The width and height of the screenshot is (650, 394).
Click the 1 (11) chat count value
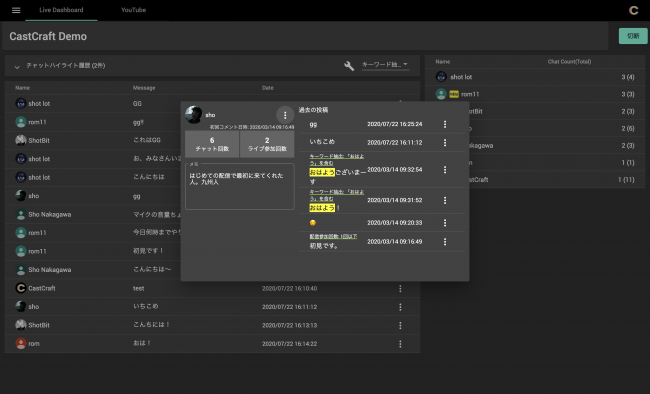(x=626, y=180)
